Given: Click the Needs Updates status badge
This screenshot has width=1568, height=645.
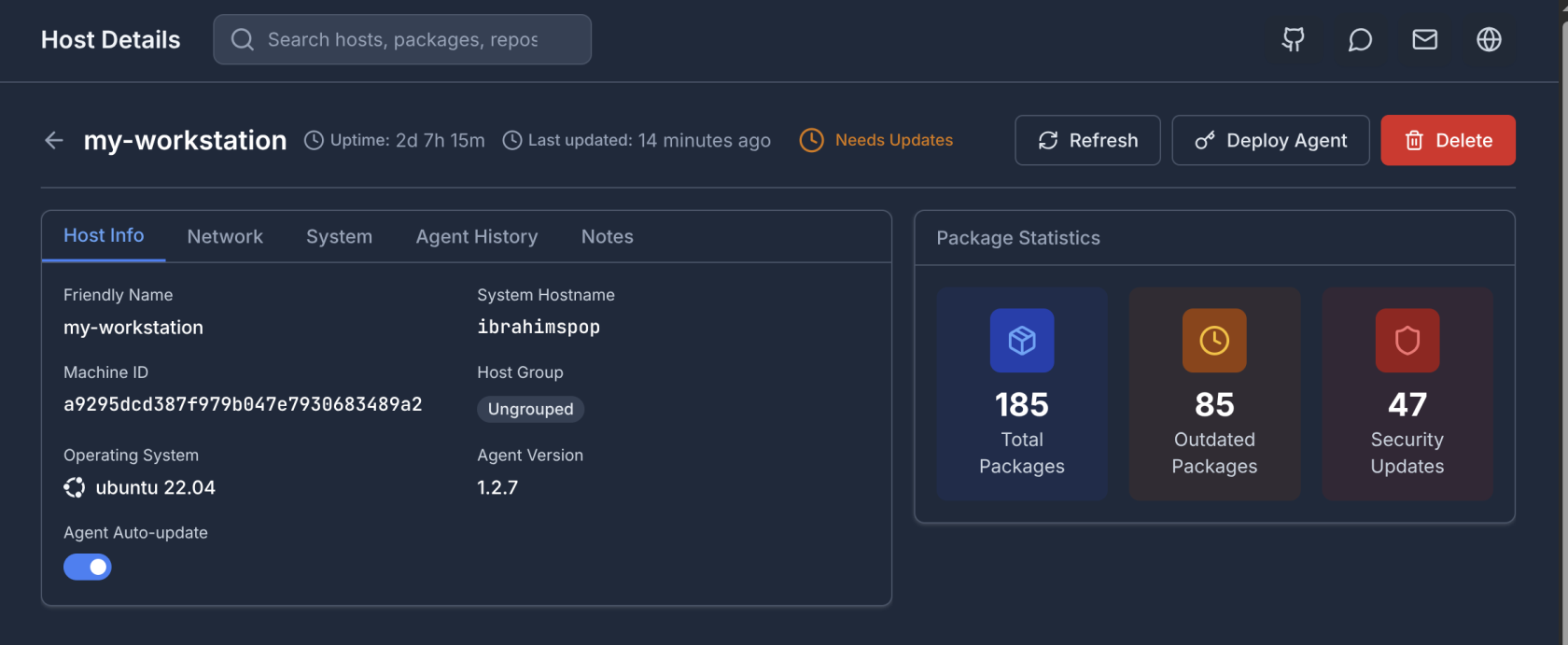Looking at the screenshot, I should click(876, 140).
